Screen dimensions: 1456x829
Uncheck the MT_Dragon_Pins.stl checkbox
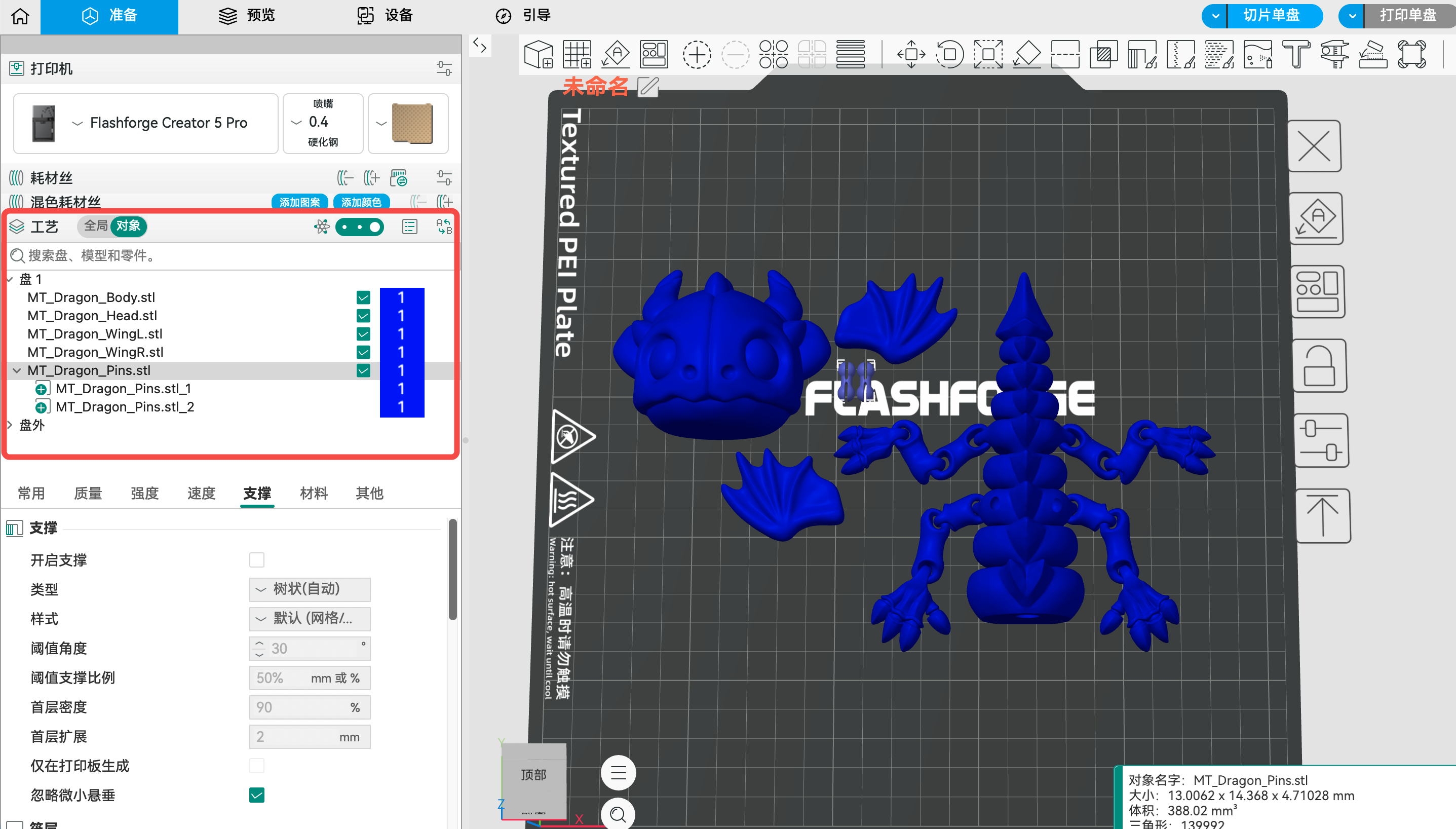[363, 370]
